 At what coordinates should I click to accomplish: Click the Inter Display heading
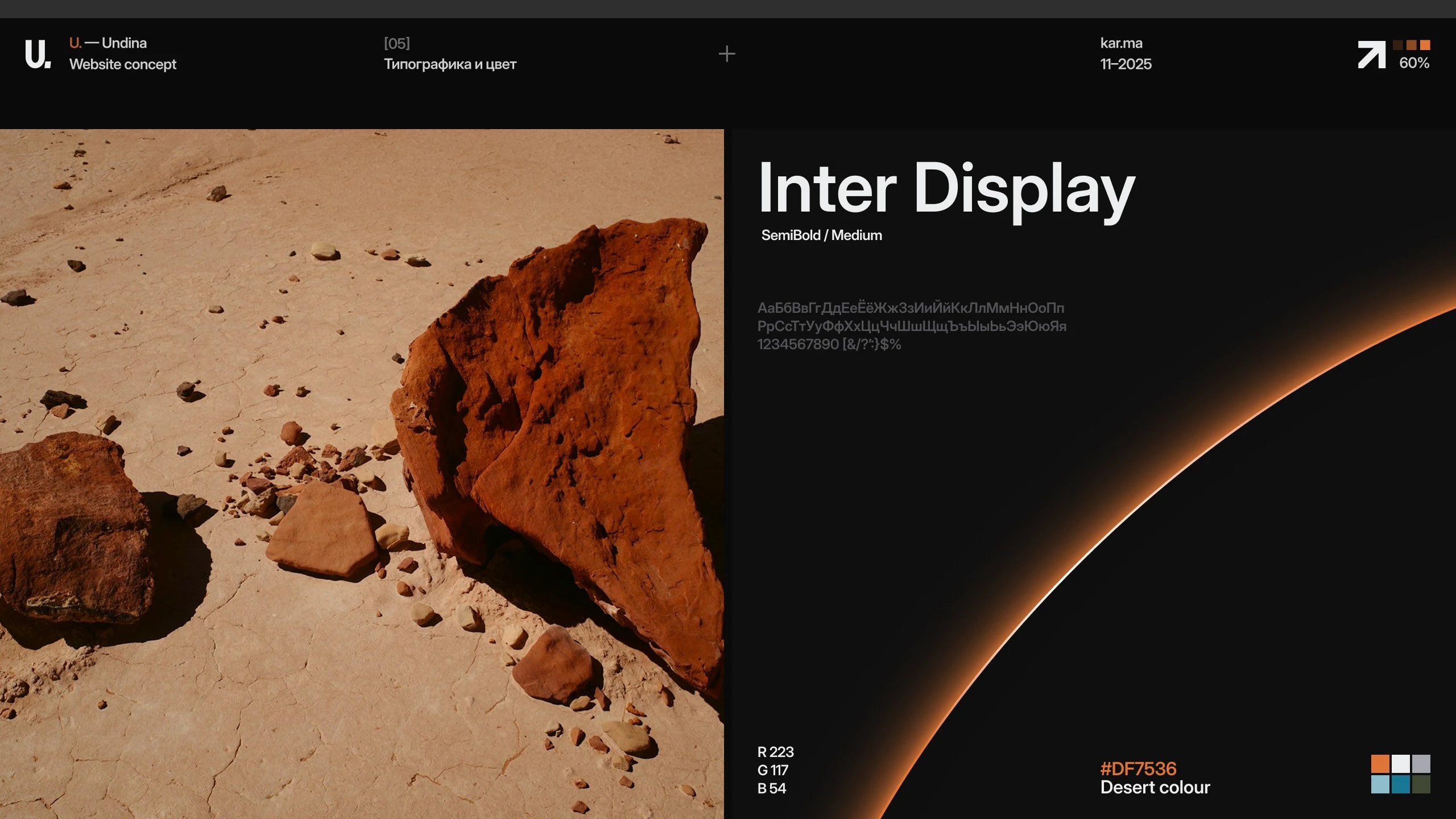point(946,189)
